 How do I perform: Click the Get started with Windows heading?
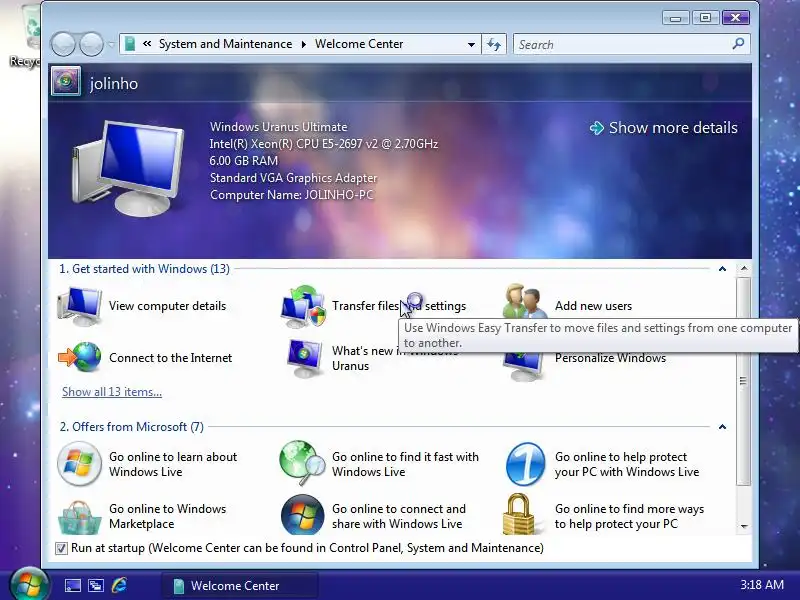144,269
